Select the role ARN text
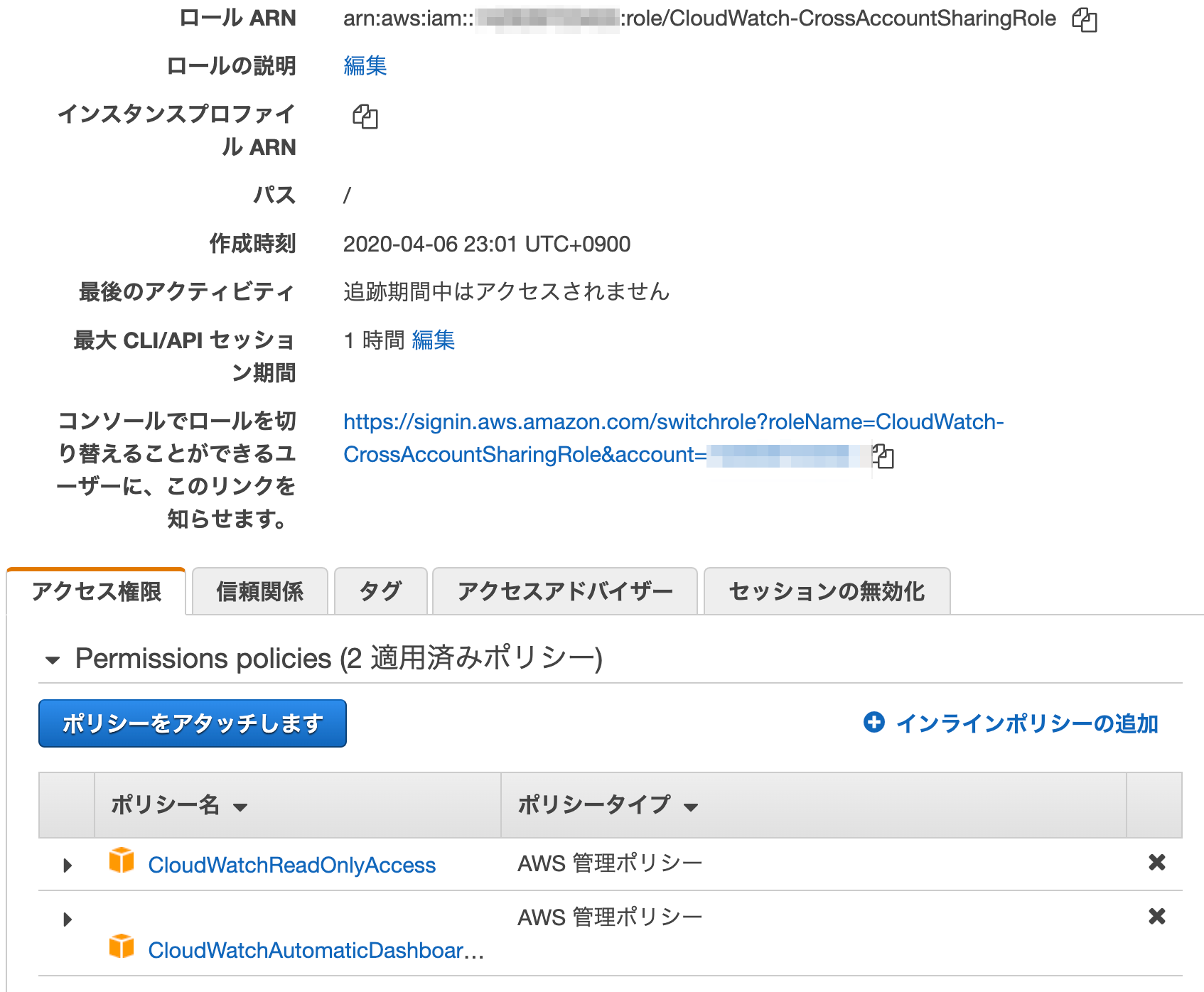The width and height of the screenshot is (1204, 992). [x=700, y=18]
